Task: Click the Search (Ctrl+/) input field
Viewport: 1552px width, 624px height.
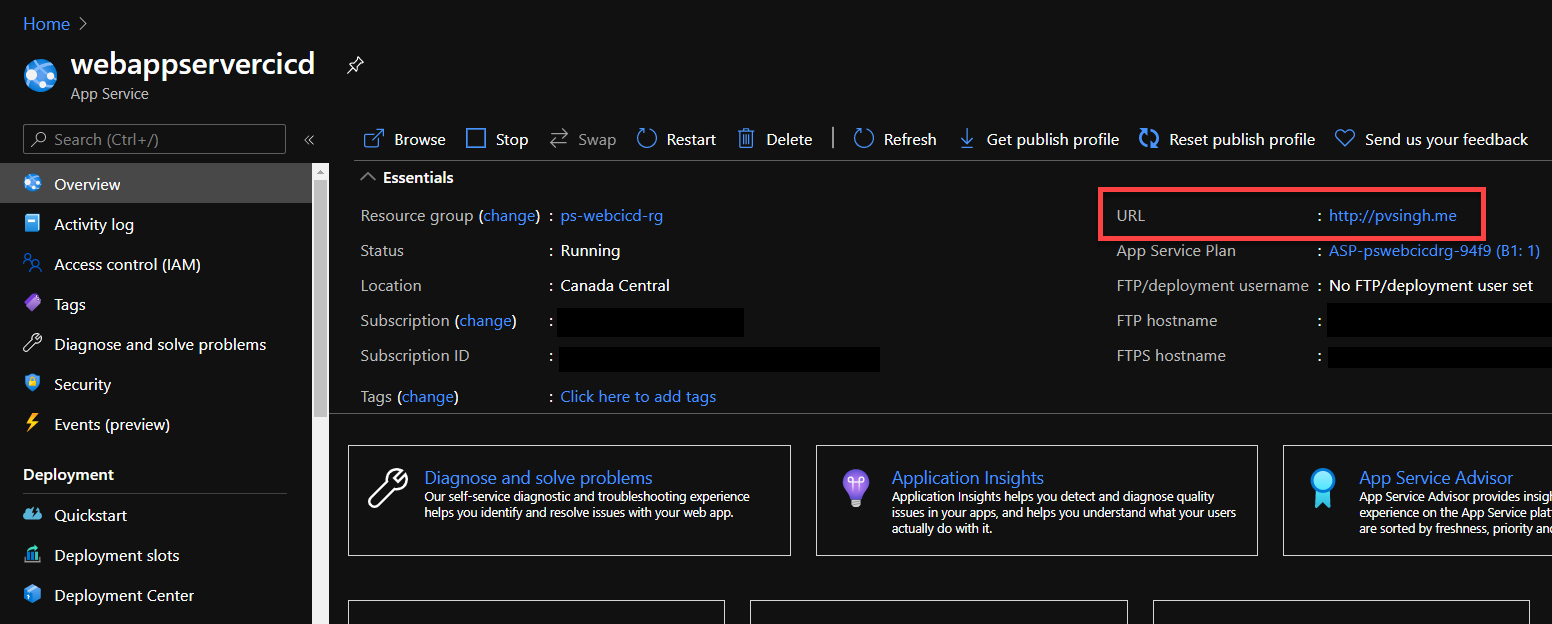Action: (153, 139)
